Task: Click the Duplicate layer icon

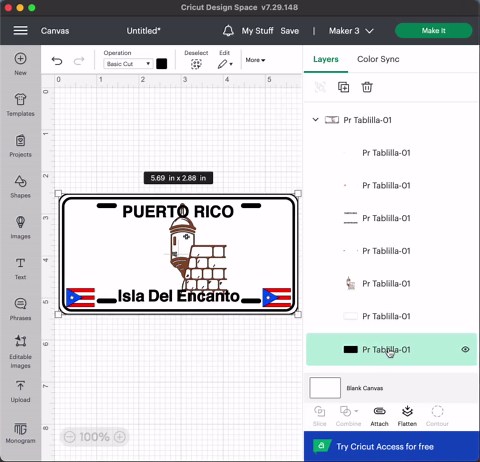Action: [x=343, y=87]
